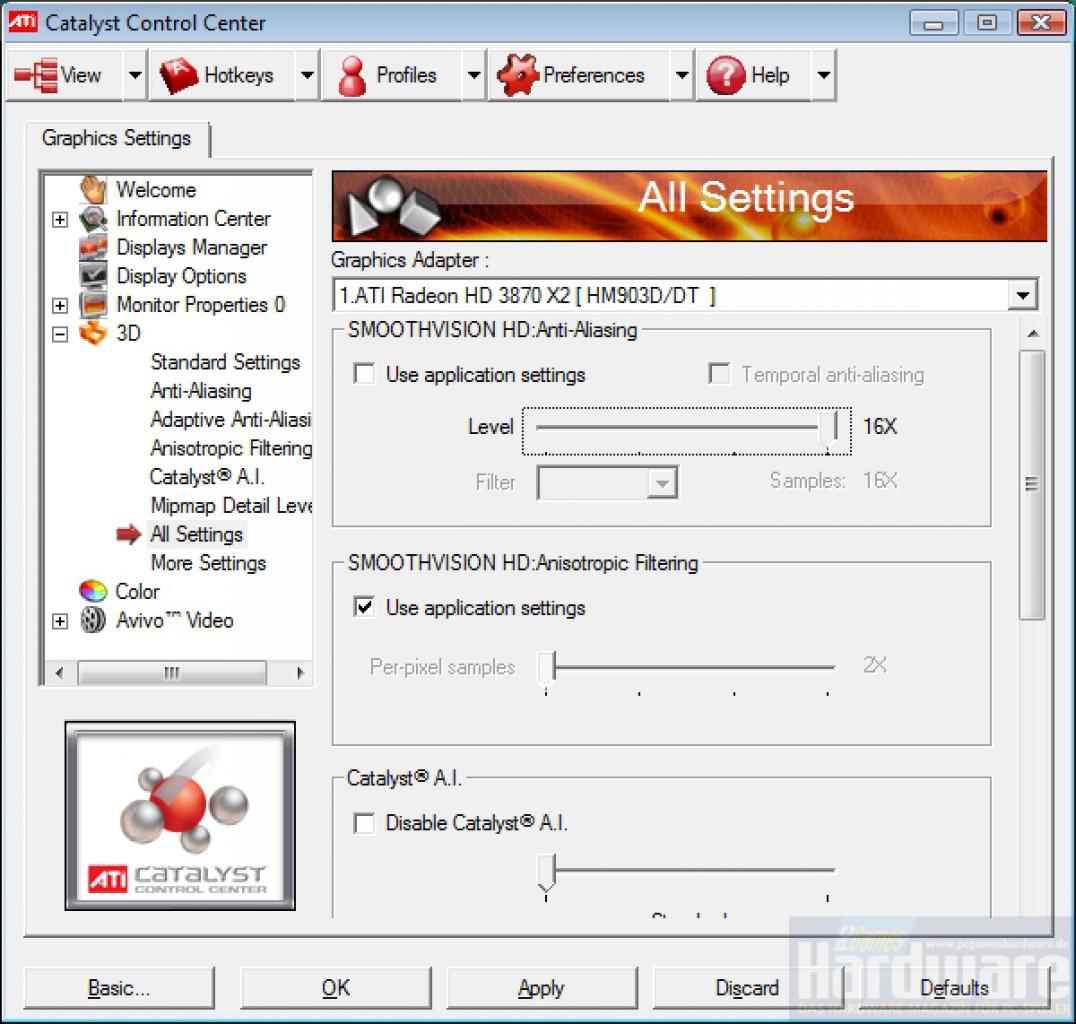Open Catalyst A.I. tree item
The width and height of the screenshot is (1076, 1024).
[207, 476]
